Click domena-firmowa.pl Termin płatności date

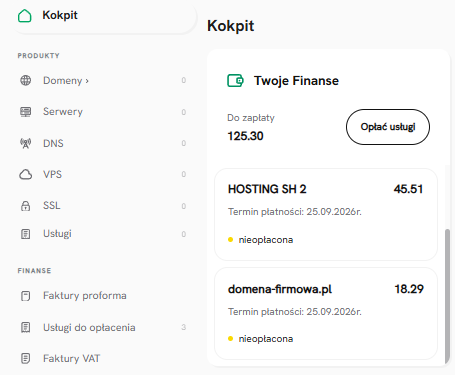point(295,312)
